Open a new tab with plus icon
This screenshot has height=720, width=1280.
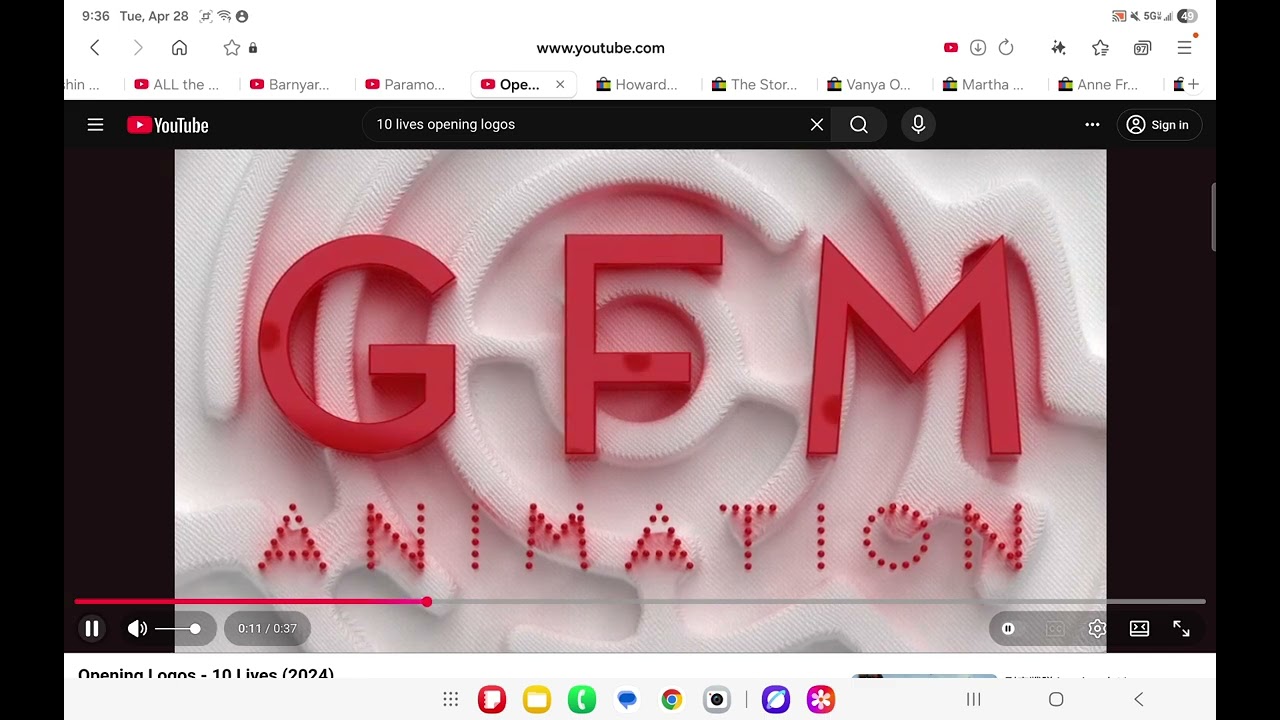[x=1193, y=84]
